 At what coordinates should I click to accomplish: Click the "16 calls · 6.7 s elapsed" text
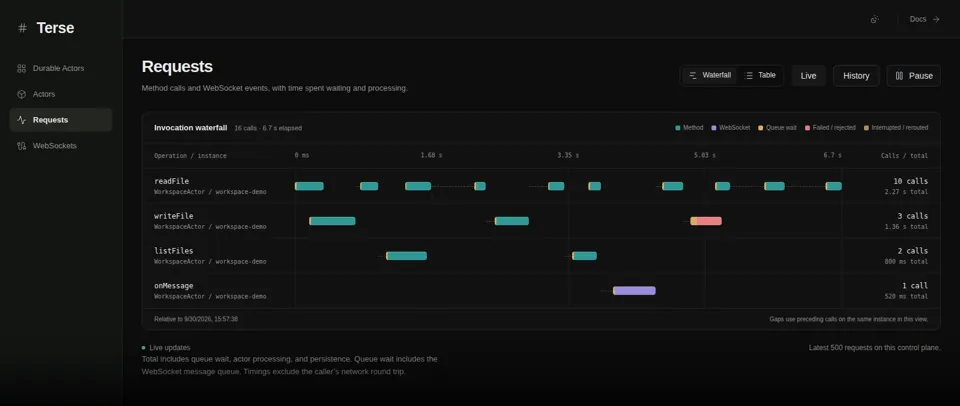click(x=268, y=129)
